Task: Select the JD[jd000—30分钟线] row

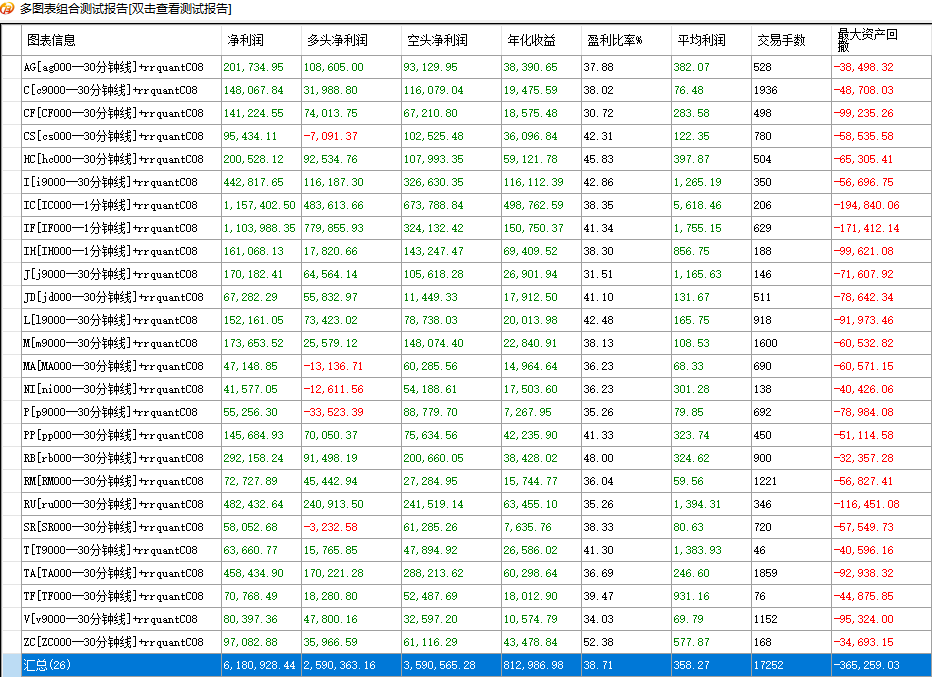Action: (x=466, y=297)
